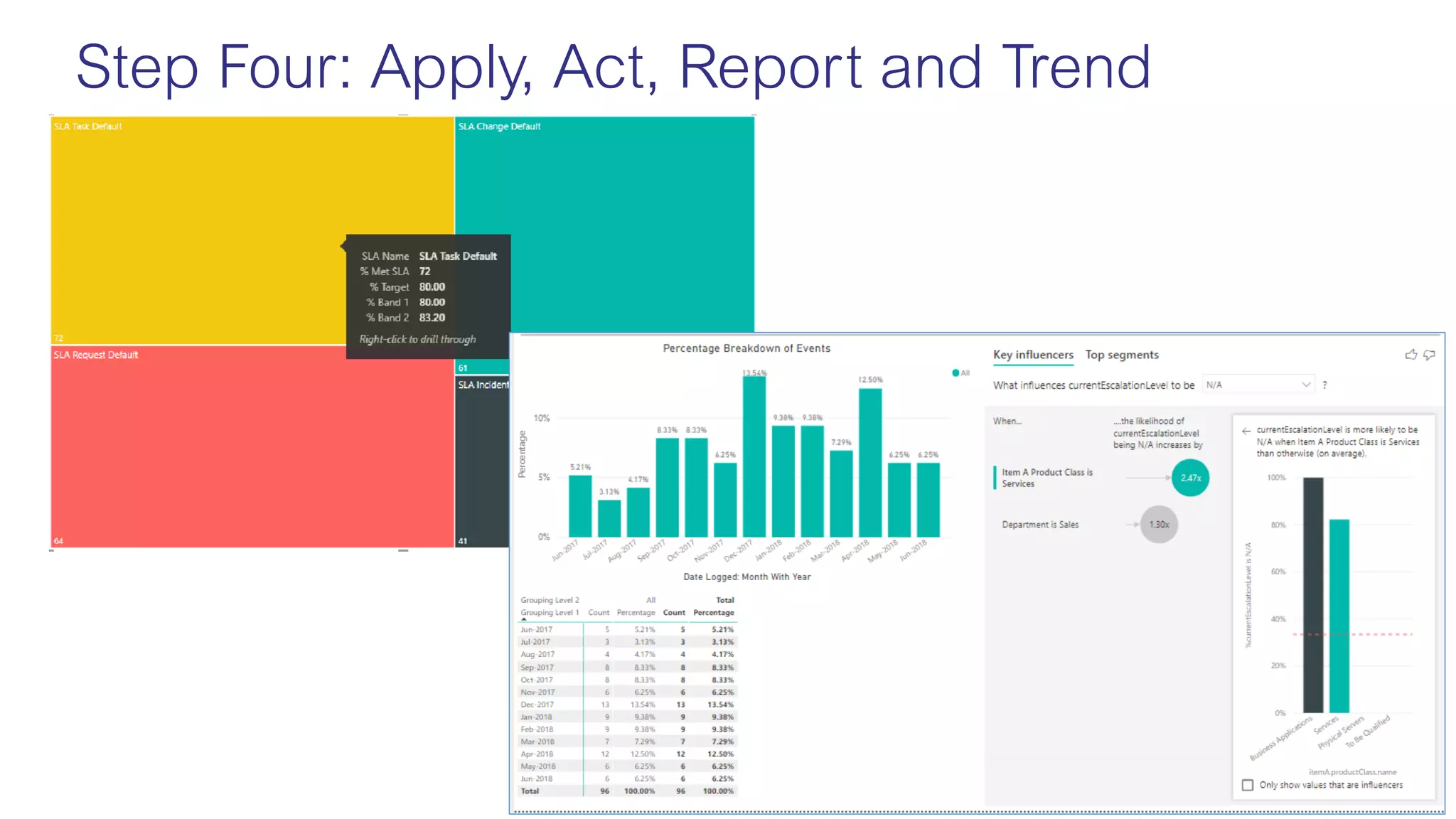Select 'Department is Sales' influencer
The height and width of the screenshot is (819, 1456).
1039,525
